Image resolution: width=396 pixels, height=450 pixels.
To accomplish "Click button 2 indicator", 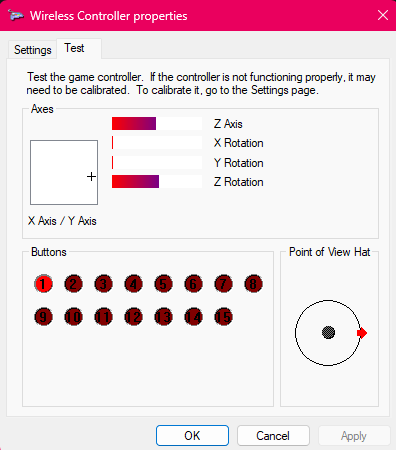I will click(x=73, y=284).
